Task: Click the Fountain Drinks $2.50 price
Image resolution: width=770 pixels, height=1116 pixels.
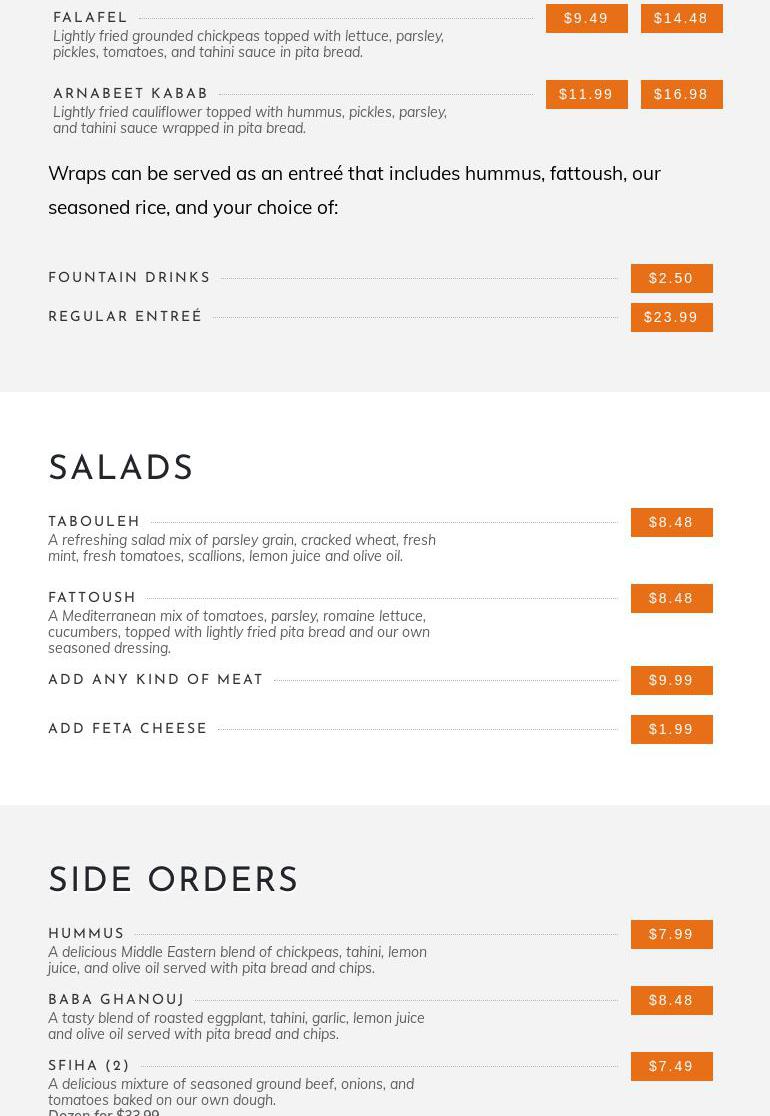Action: pos(671,278)
